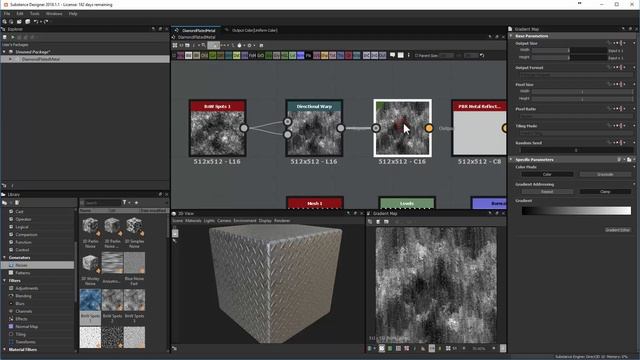The image size is (640, 360).
Task: Click the comment icon in the node toolbar
Action: (392, 55)
